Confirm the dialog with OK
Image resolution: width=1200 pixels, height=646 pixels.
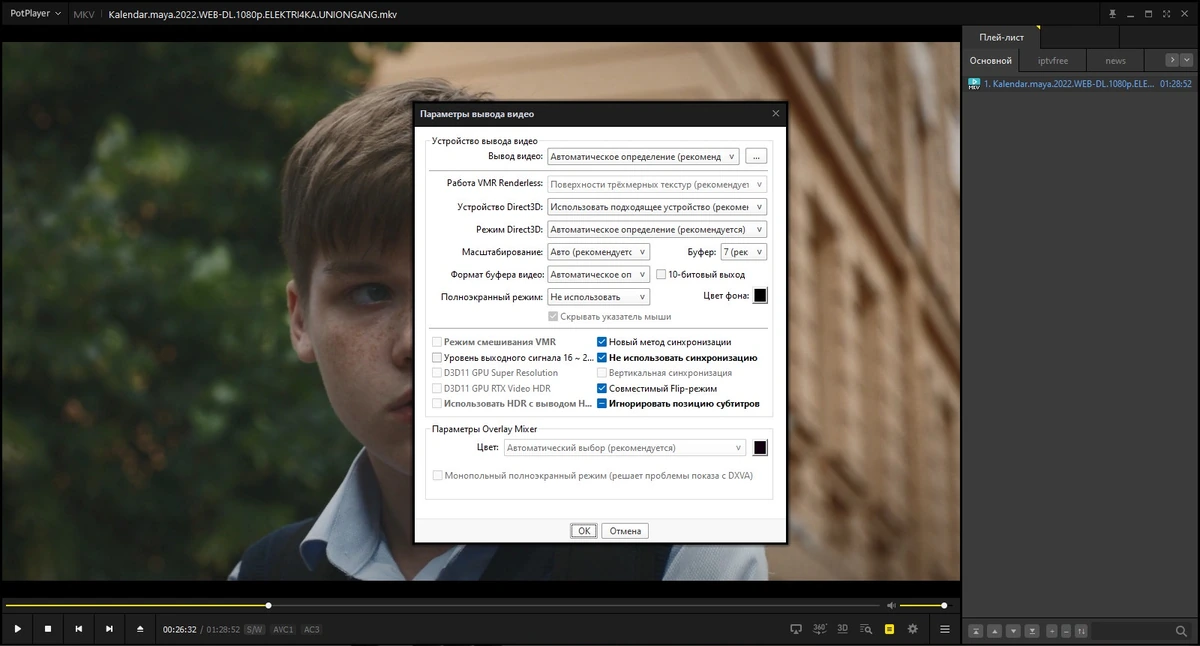[584, 531]
